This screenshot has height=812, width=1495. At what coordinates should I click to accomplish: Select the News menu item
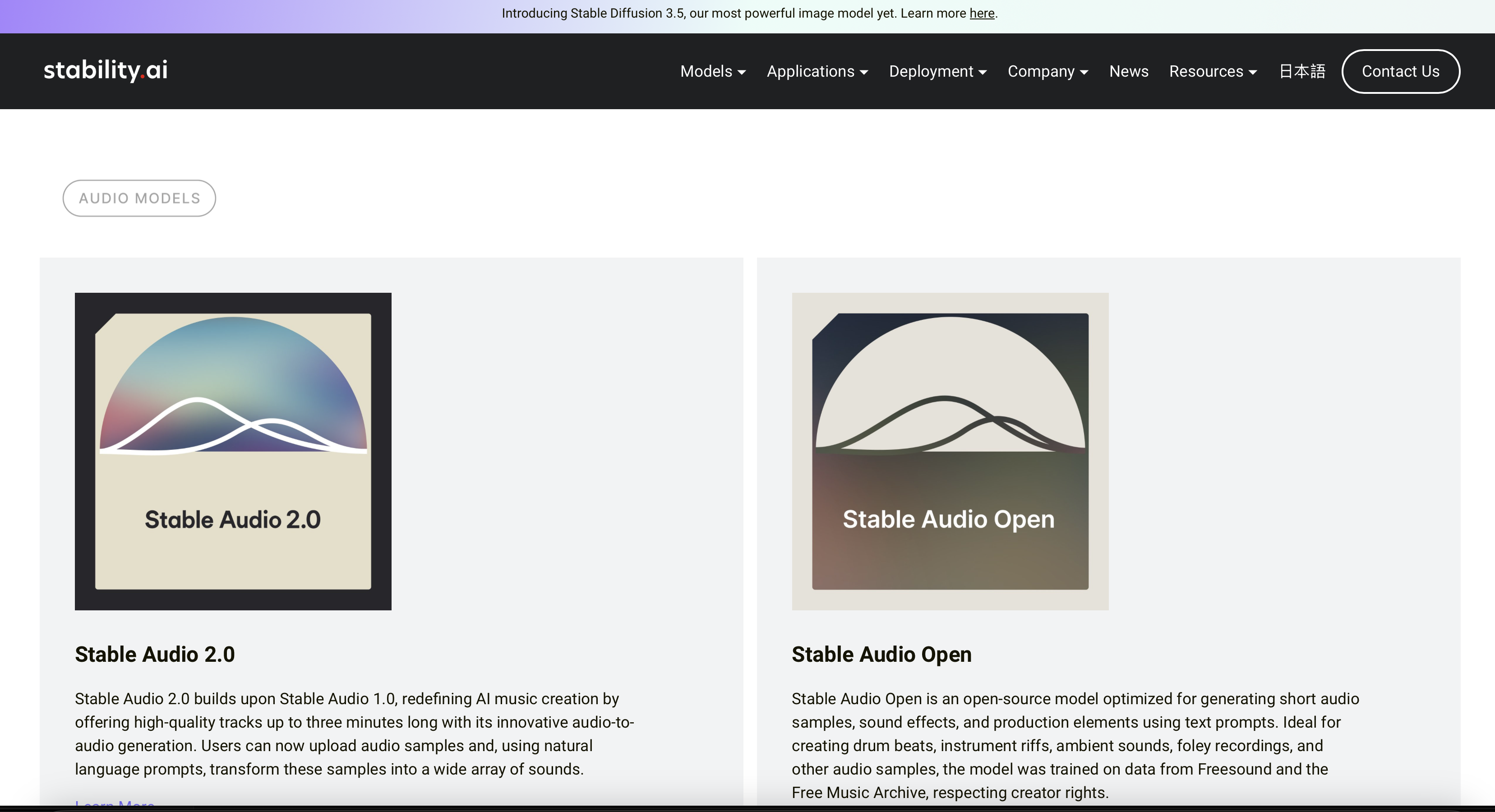click(1128, 71)
